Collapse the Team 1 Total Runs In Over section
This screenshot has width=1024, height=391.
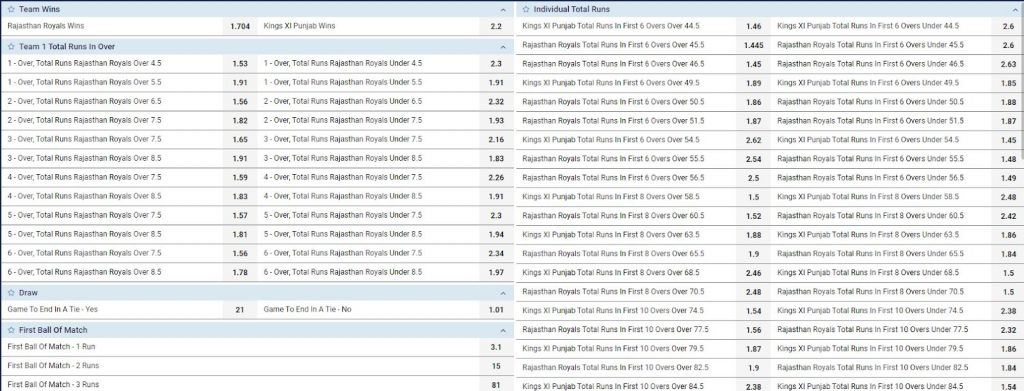click(502, 48)
